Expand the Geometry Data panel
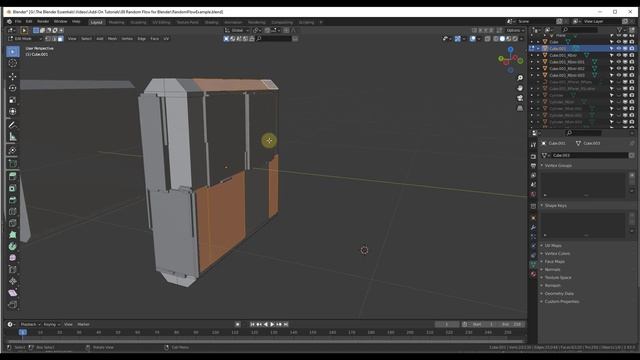Viewport: 640px width, 360px height. [559, 293]
